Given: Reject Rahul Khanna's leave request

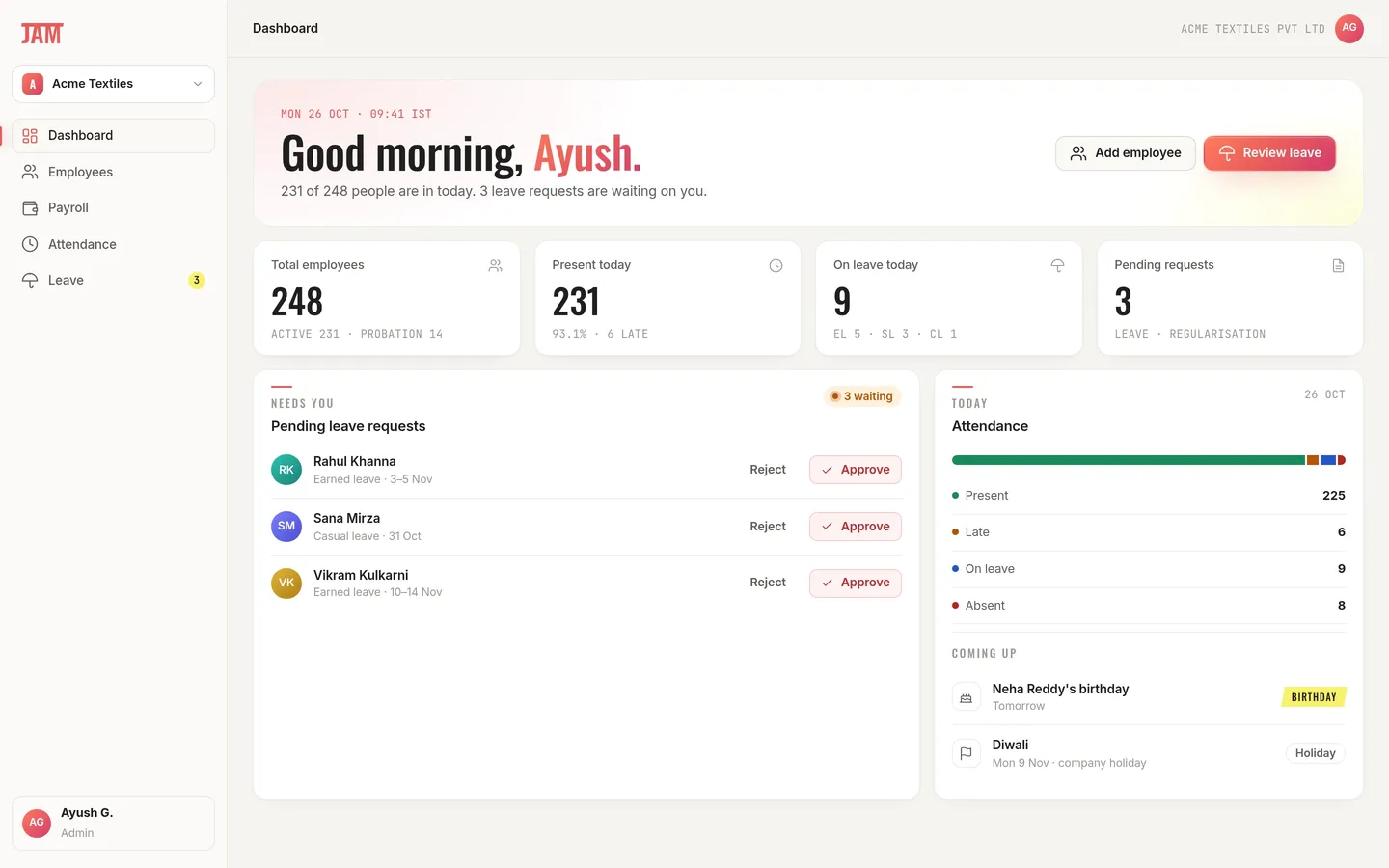Looking at the screenshot, I should [x=768, y=470].
